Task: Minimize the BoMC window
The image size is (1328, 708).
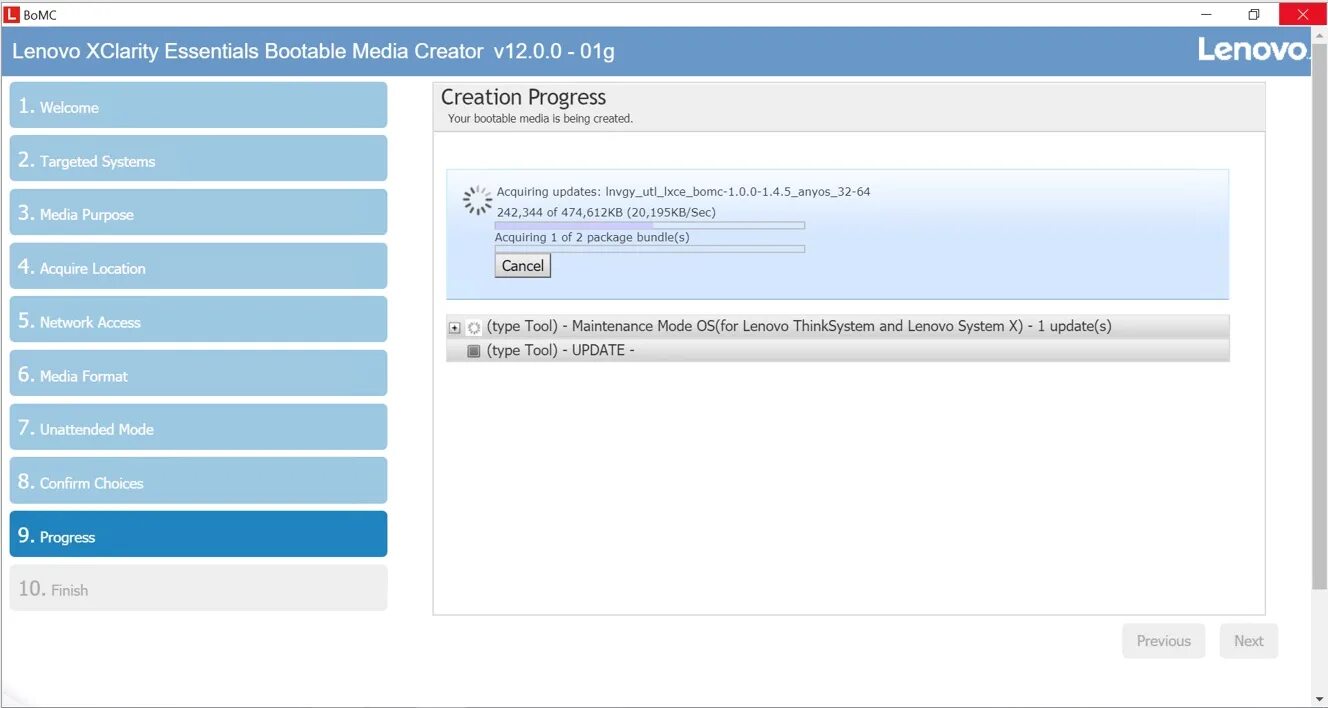Action: [x=1207, y=14]
